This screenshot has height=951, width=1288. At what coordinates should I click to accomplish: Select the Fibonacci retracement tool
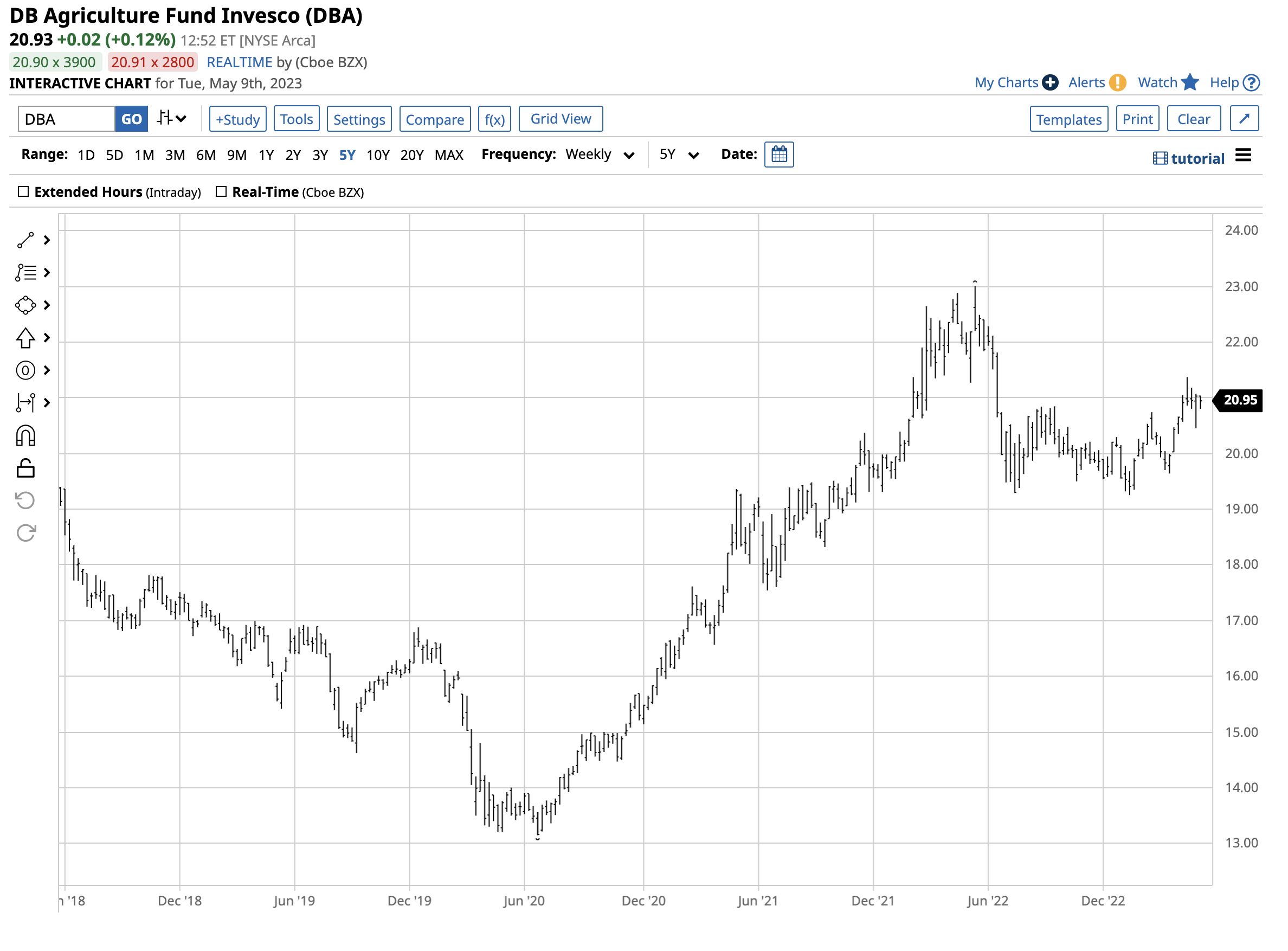point(25,273)
